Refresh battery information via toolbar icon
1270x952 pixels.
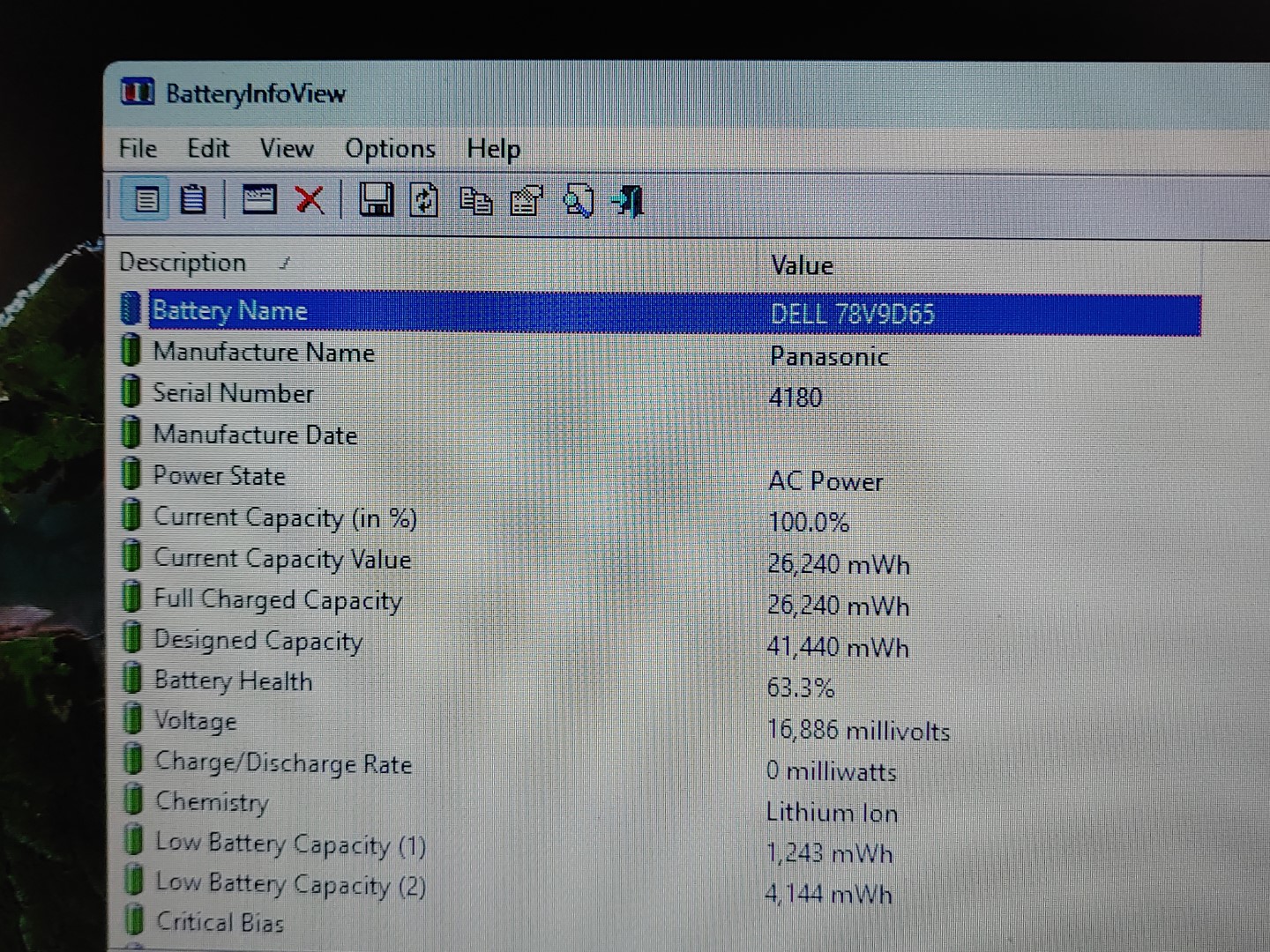pos(424,201)
